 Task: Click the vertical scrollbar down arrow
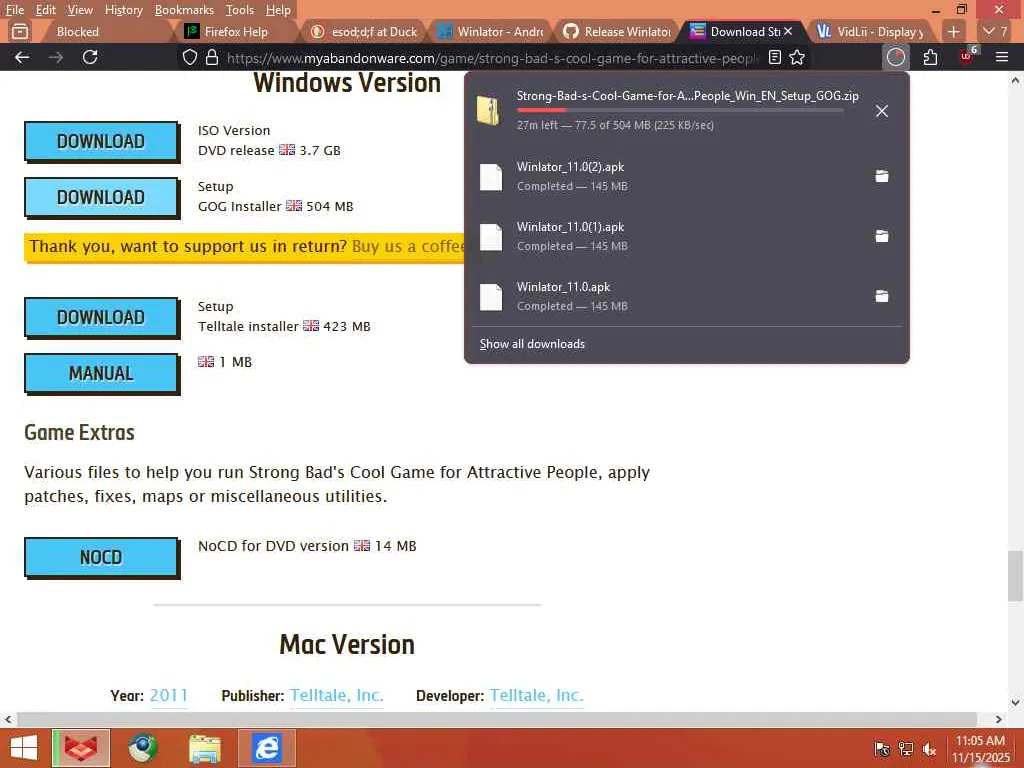click(x=1015, y=703)
